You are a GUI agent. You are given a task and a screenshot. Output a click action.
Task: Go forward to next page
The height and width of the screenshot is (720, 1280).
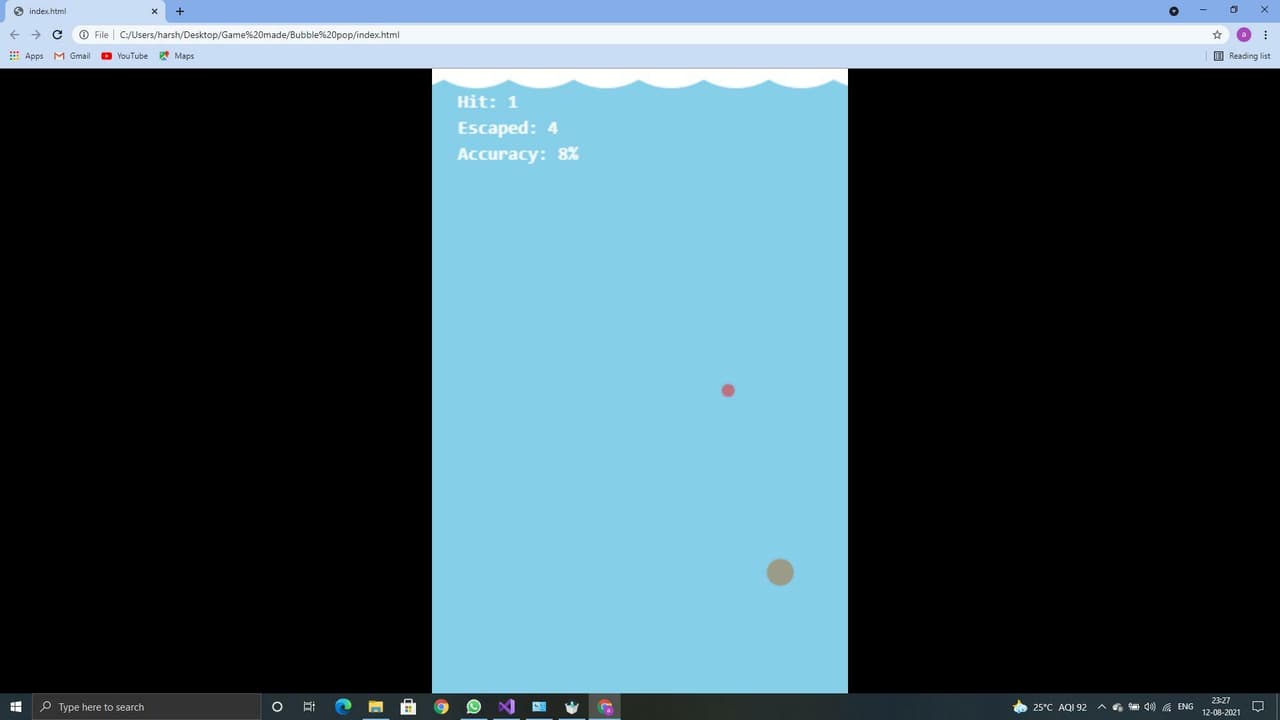(x=36, y=34)
